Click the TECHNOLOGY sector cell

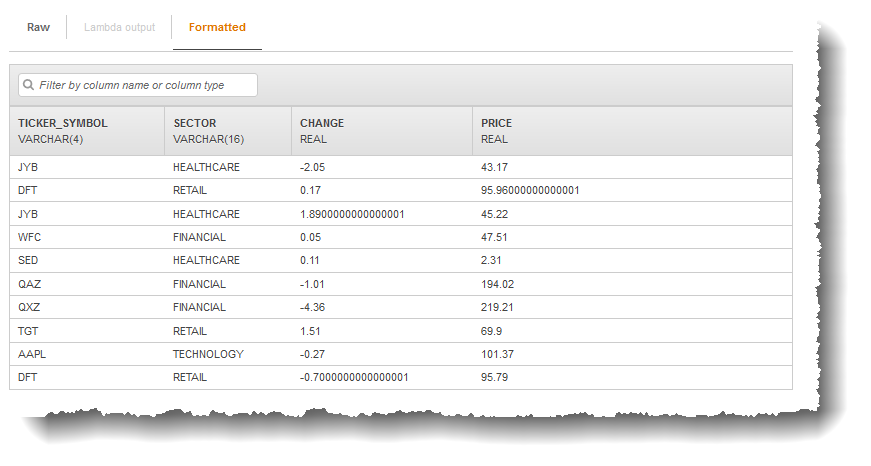pos(208,354)
